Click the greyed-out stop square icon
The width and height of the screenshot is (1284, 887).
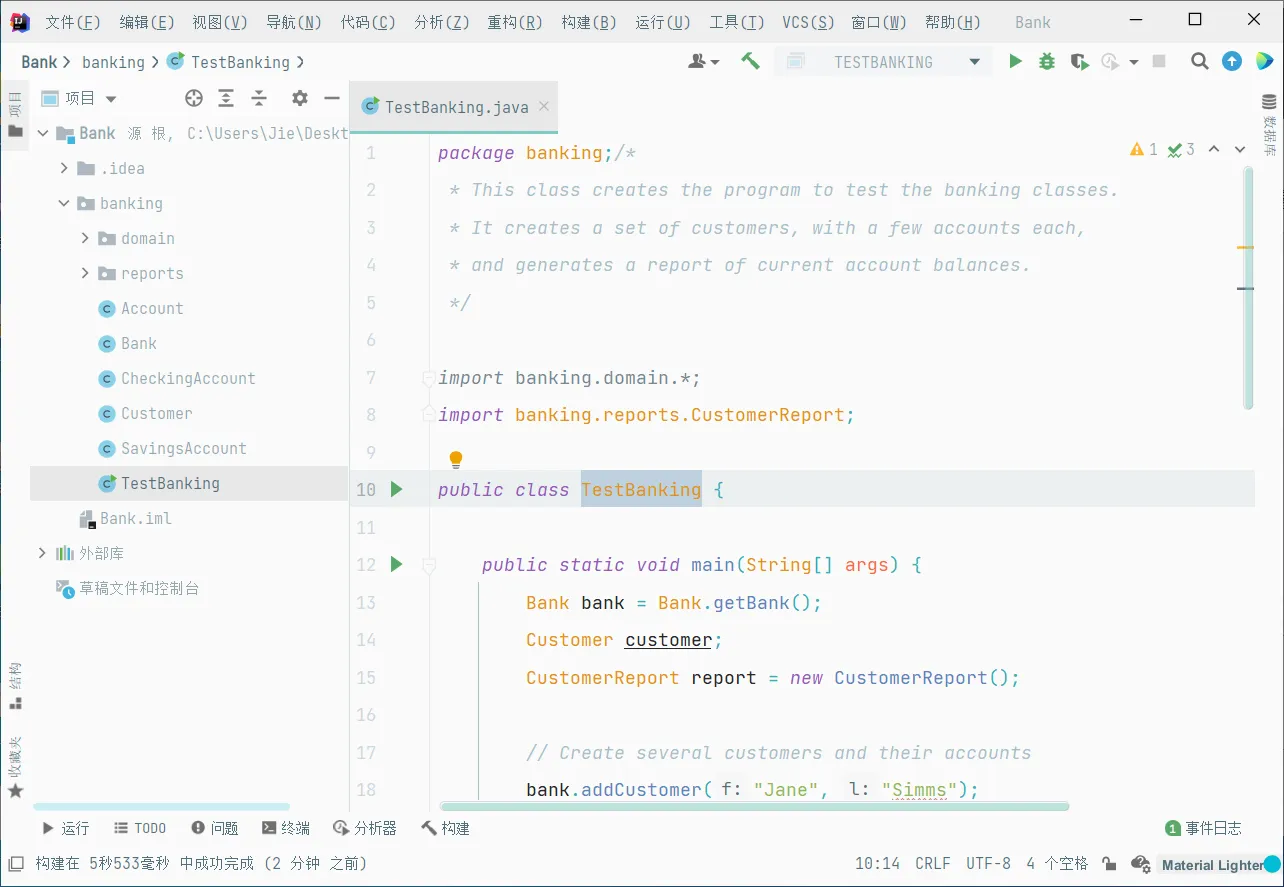pos(1159,62)
